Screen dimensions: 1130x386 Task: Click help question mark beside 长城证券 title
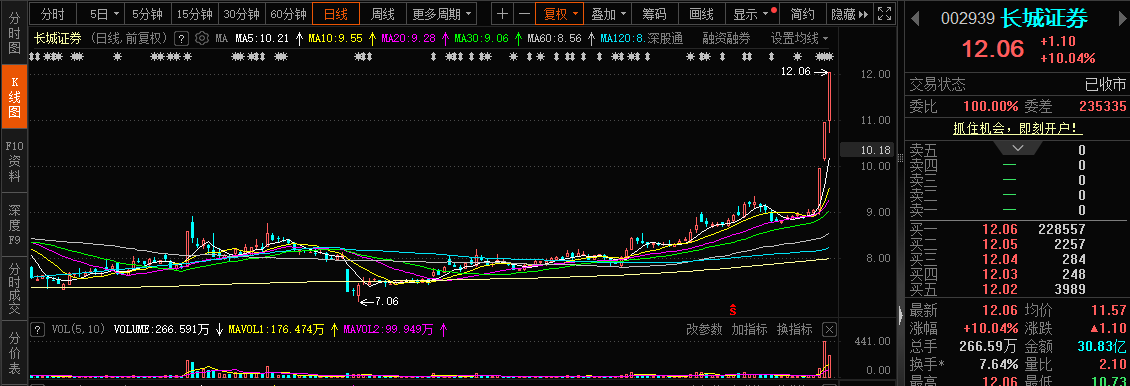pos(182,38)
